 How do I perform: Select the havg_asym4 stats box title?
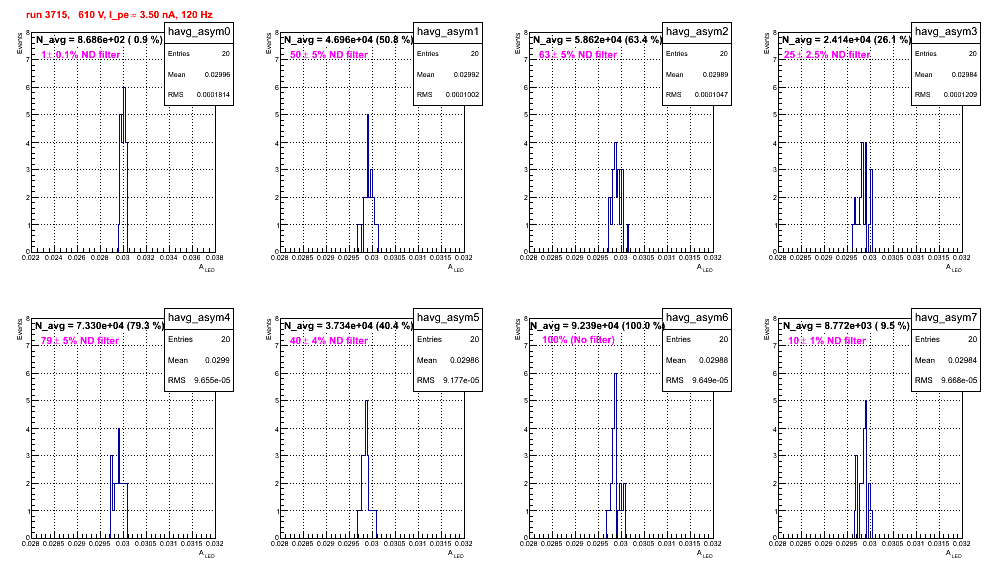(199, 318)
